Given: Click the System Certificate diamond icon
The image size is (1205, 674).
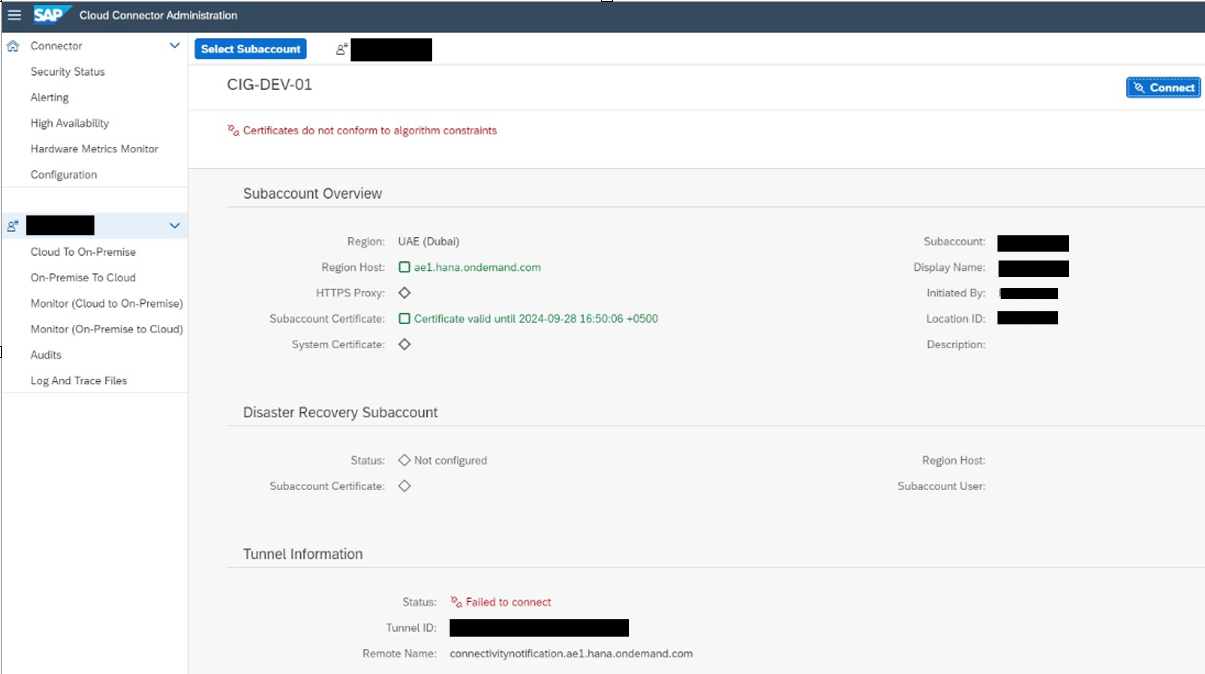Looking at the screenshot, I should click(x=405, y=344).
